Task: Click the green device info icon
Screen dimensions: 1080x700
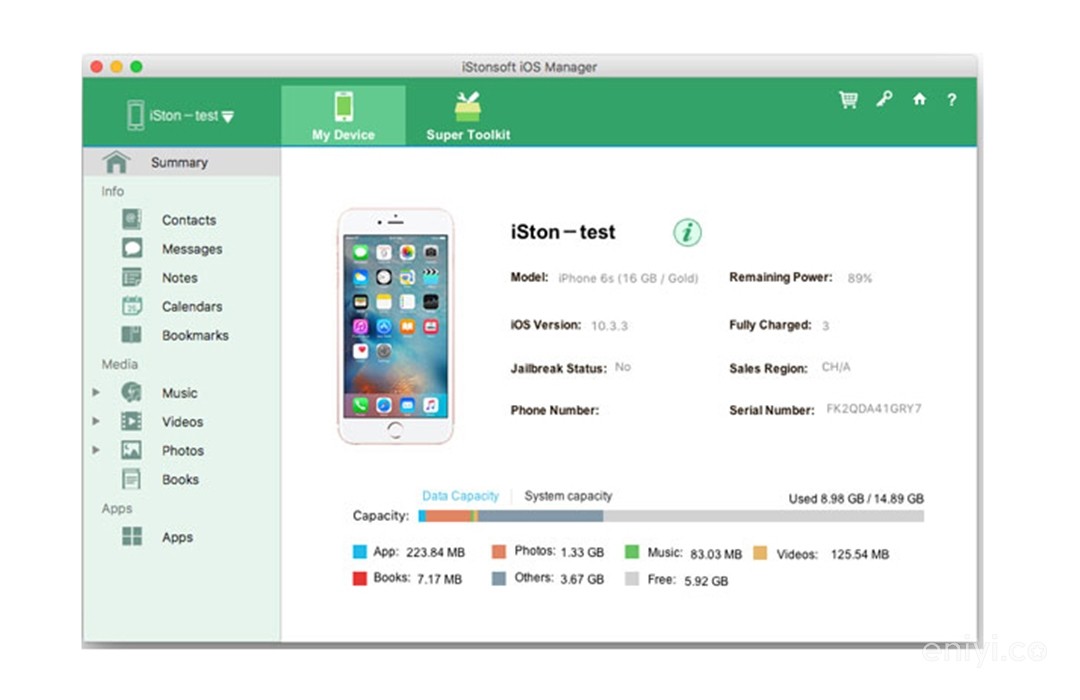Action: (686, 233)
